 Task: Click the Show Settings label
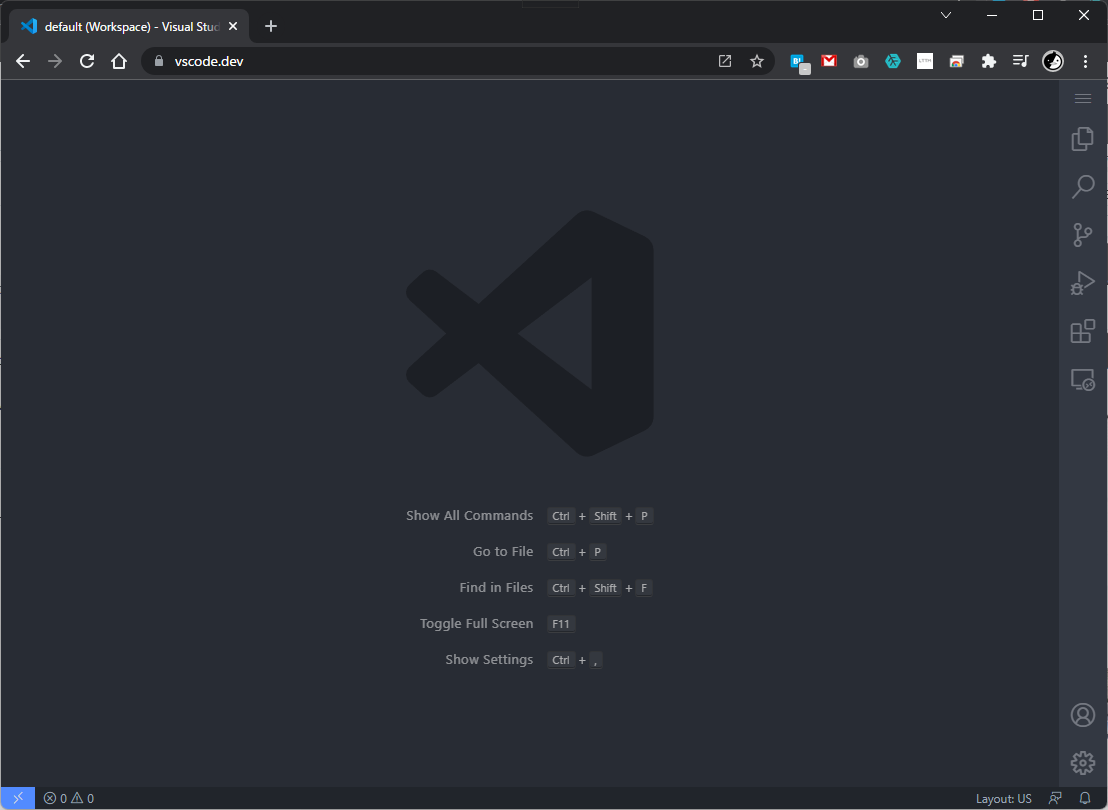[489, 659]
